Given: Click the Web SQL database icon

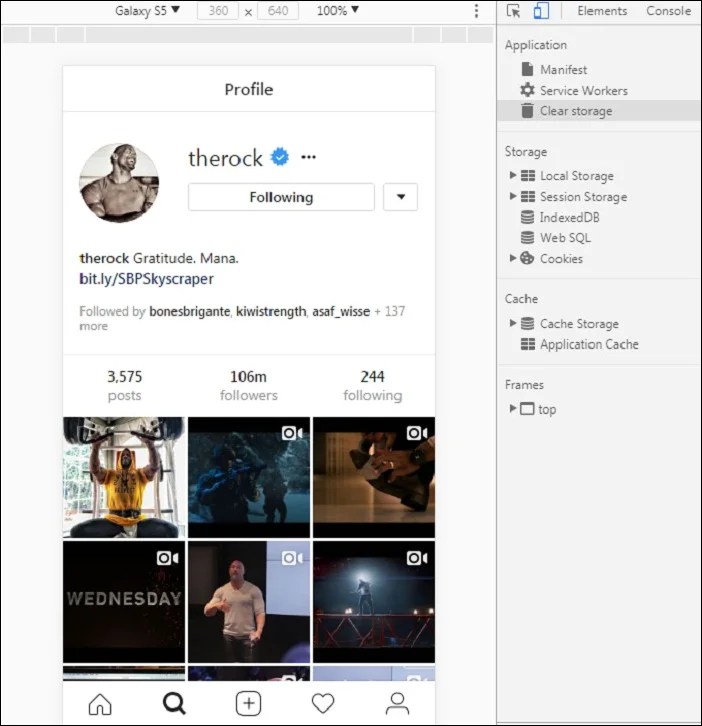Looking at the screenshot, I should [527, 237].
